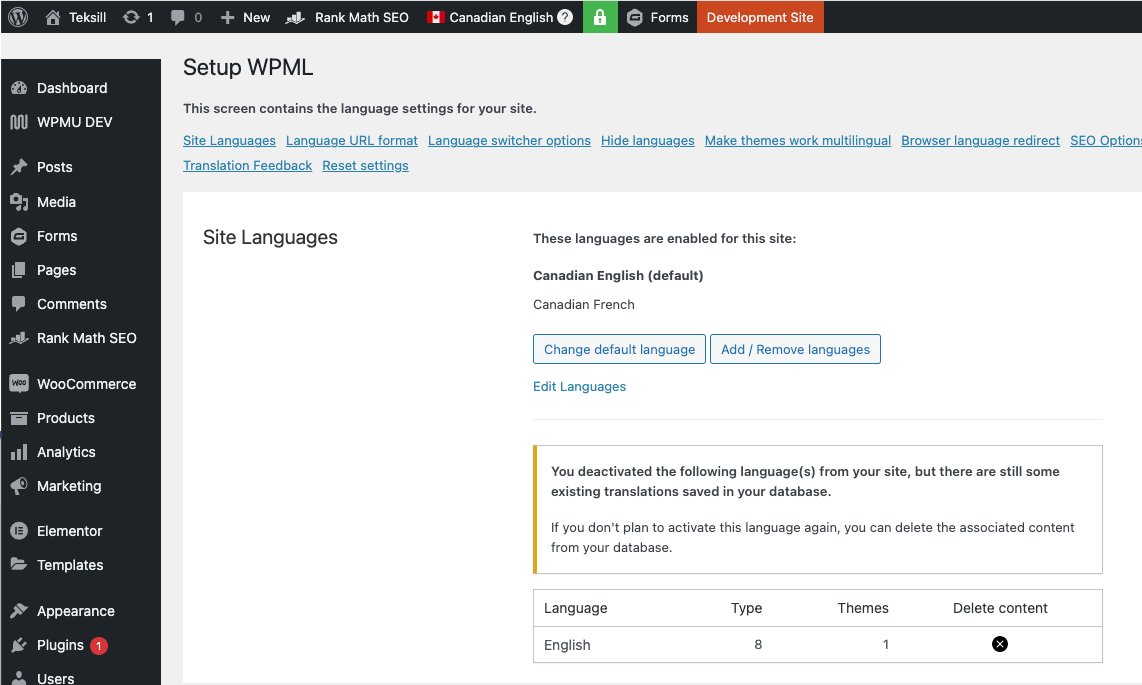Click the Canadian French language entry
The image size is (1142, 685).
[x=584, y=304]
